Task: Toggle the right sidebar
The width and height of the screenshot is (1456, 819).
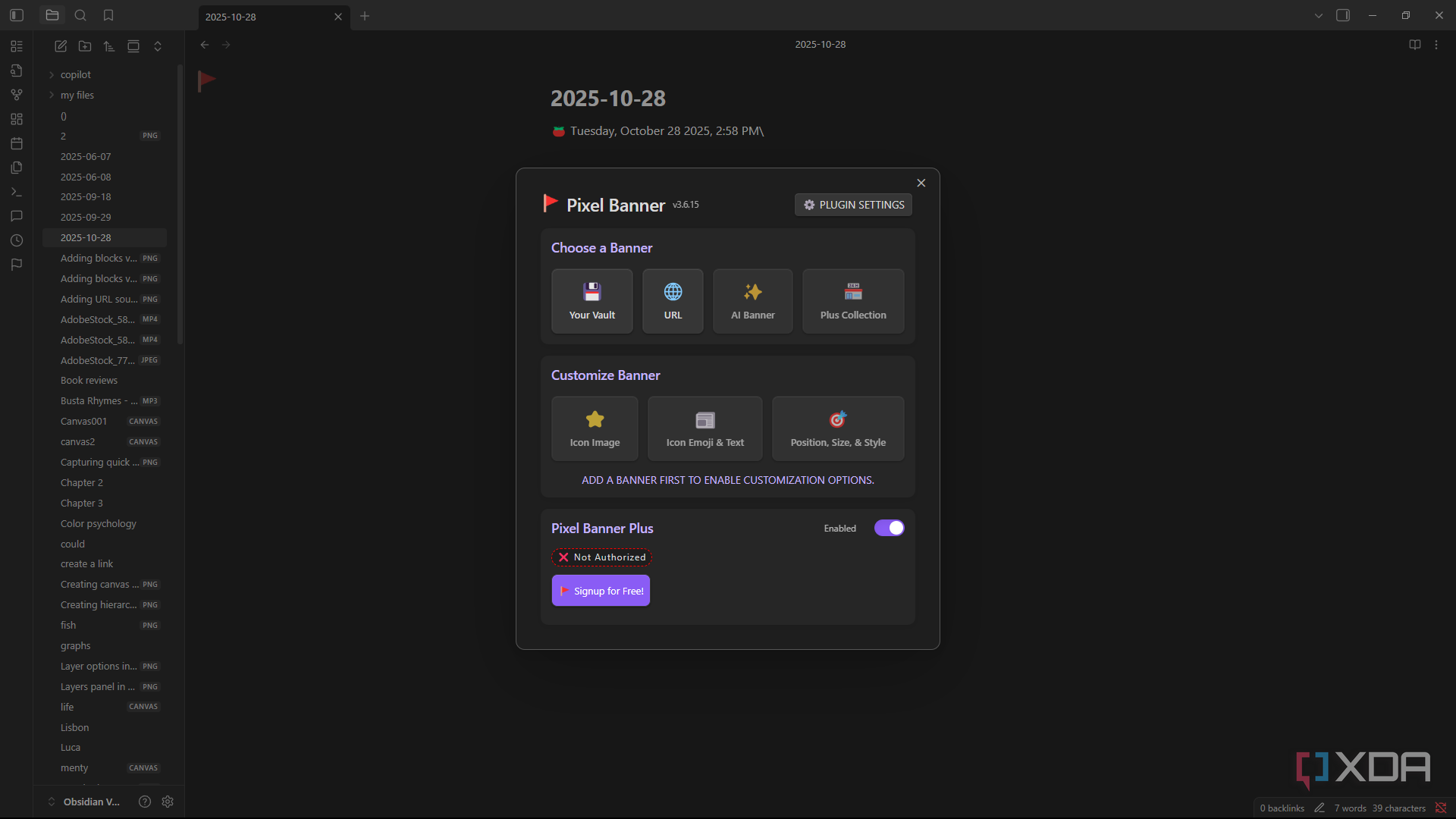Action: [x=1343, y=15]
